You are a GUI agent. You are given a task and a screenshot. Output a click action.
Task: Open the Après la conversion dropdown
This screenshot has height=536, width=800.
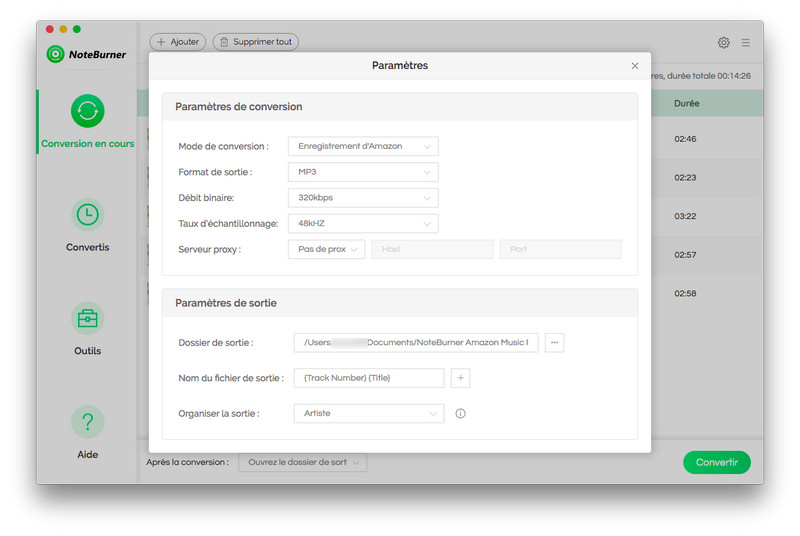[x=303, y=462]
